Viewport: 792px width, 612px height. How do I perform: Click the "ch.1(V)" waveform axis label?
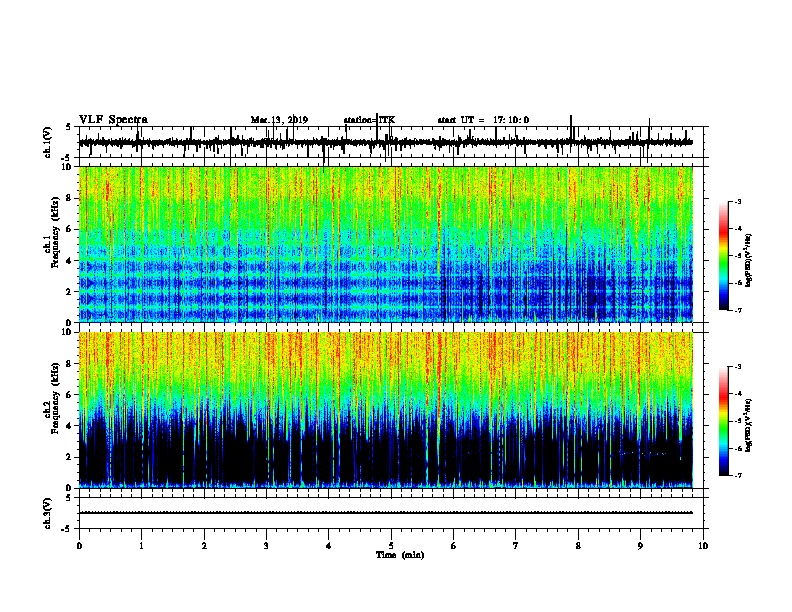(48, 142)
